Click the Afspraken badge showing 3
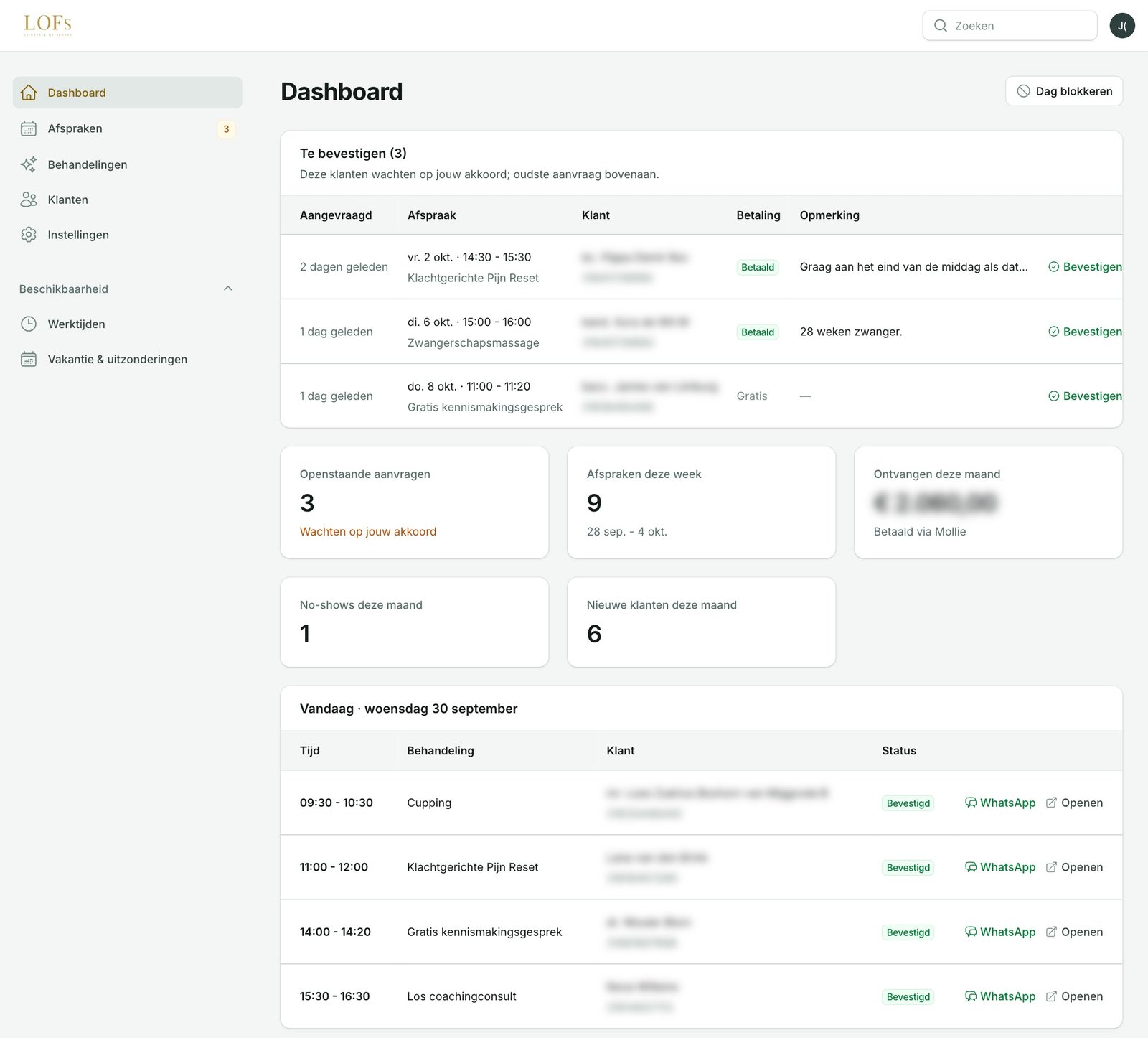The image size is (1148, 1038). tap(226, 129)
